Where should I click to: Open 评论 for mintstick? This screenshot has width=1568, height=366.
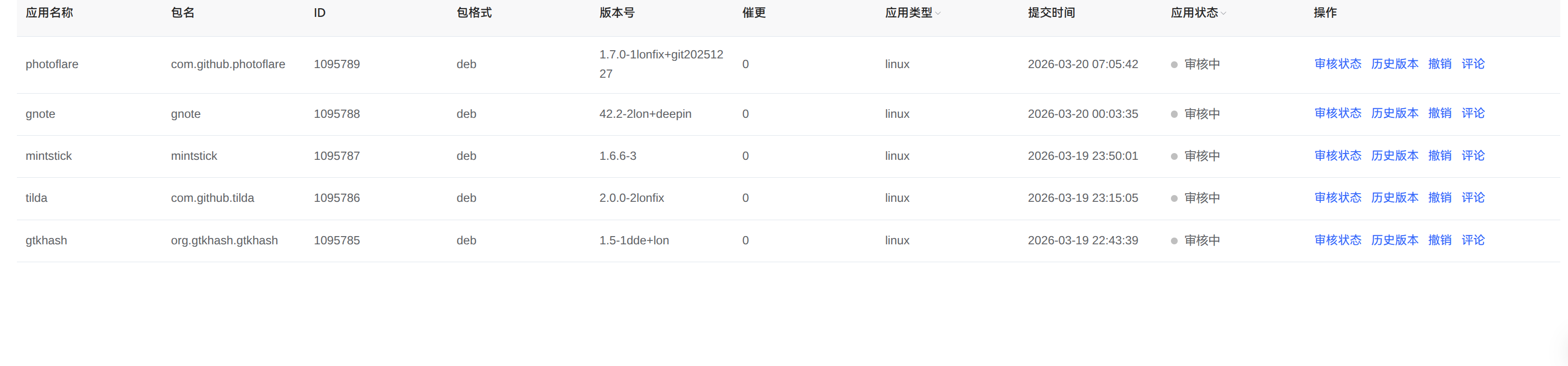point(1473,155)
